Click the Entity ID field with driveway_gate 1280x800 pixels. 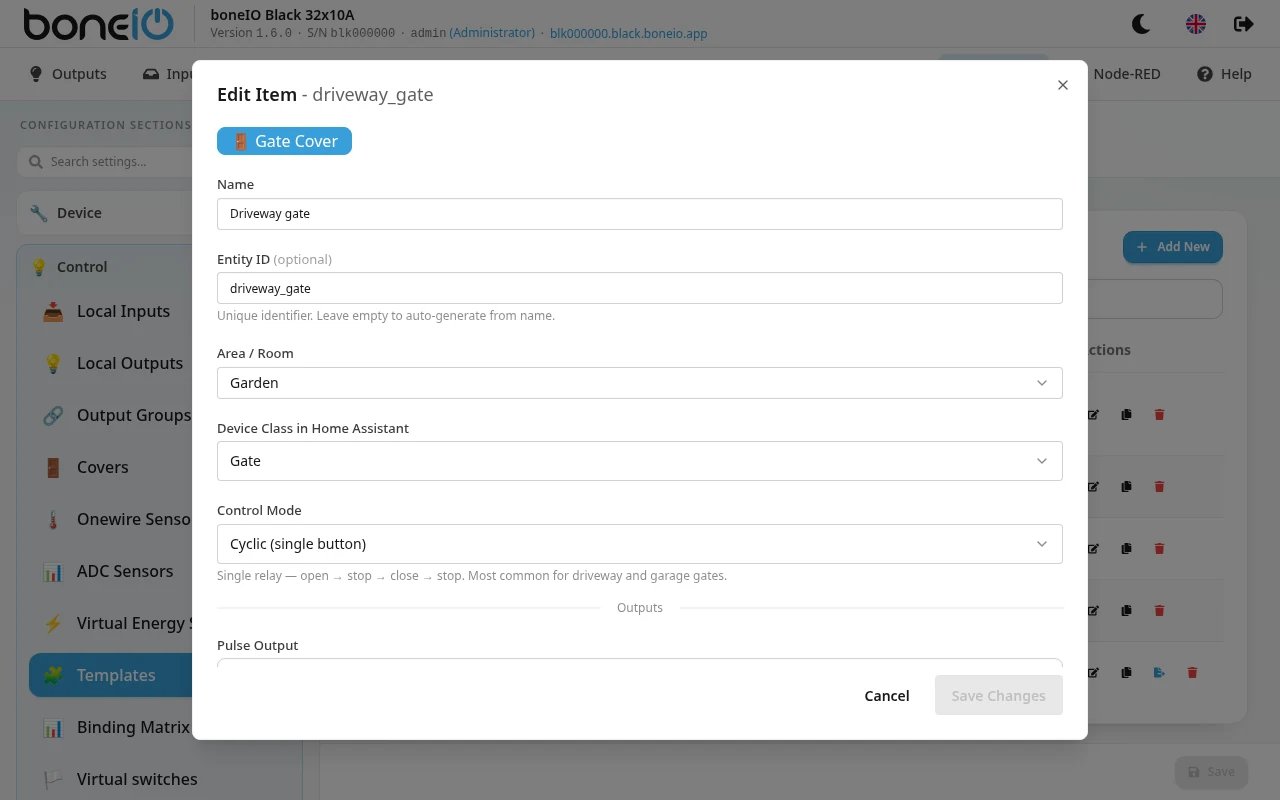[639, 288]
